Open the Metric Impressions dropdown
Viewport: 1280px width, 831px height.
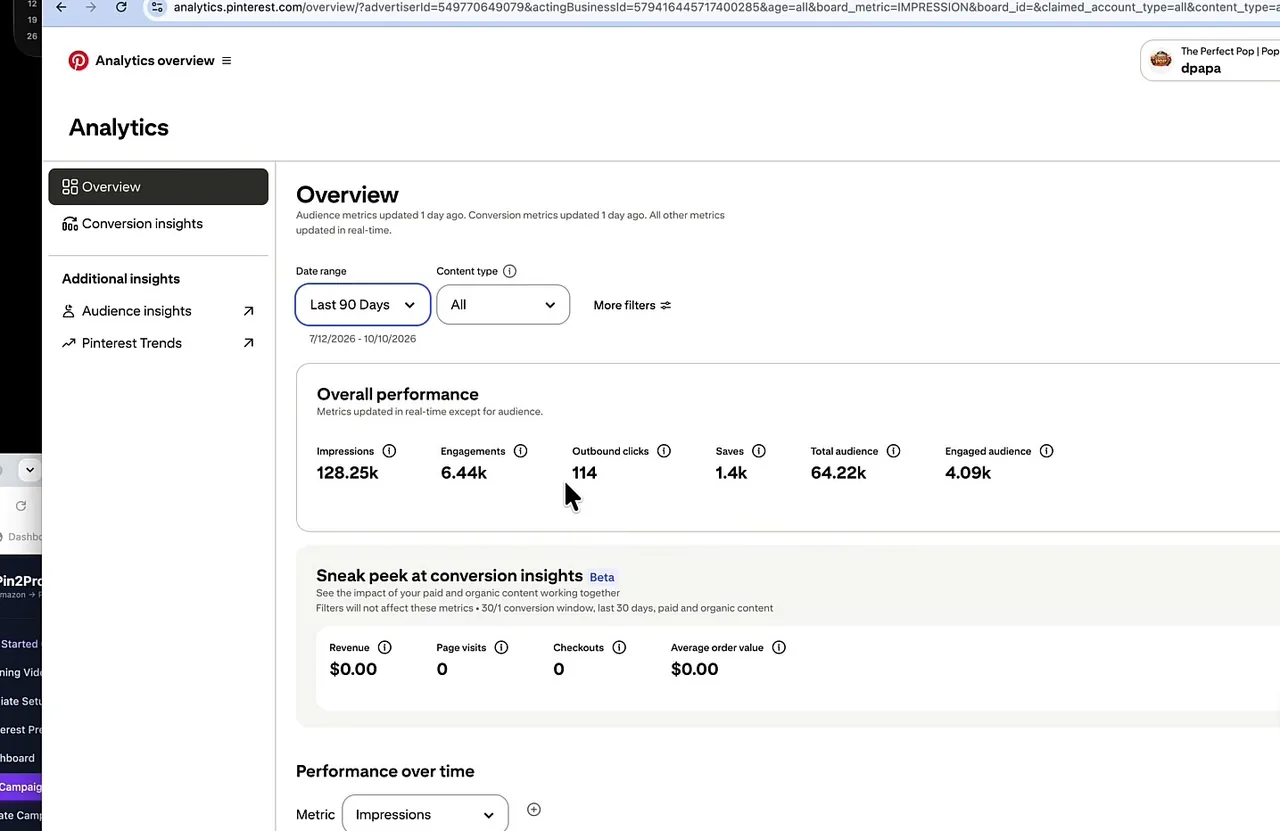425,814
